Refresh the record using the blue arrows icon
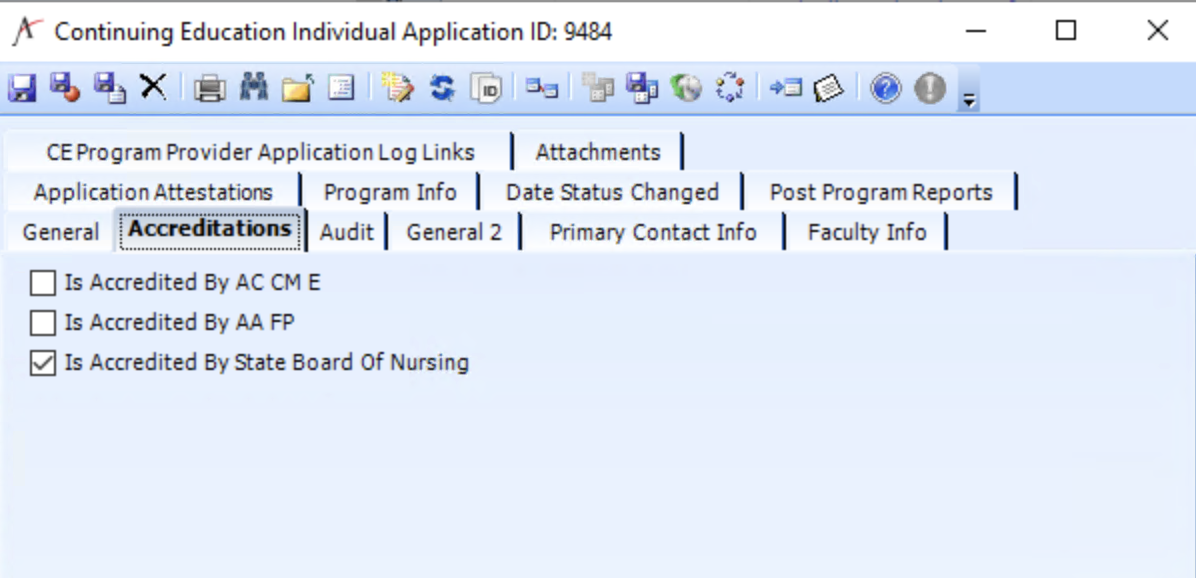Viewport: 1196px width, 578px height. point(442,87)
